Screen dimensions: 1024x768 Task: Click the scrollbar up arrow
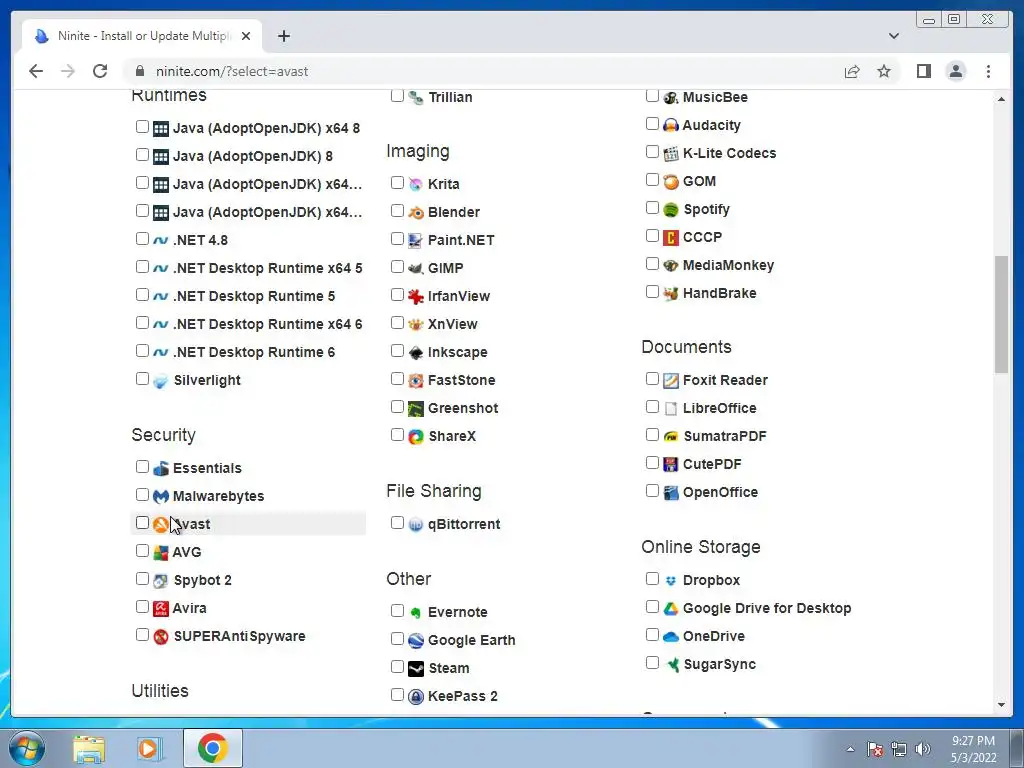coord(1001,99)
